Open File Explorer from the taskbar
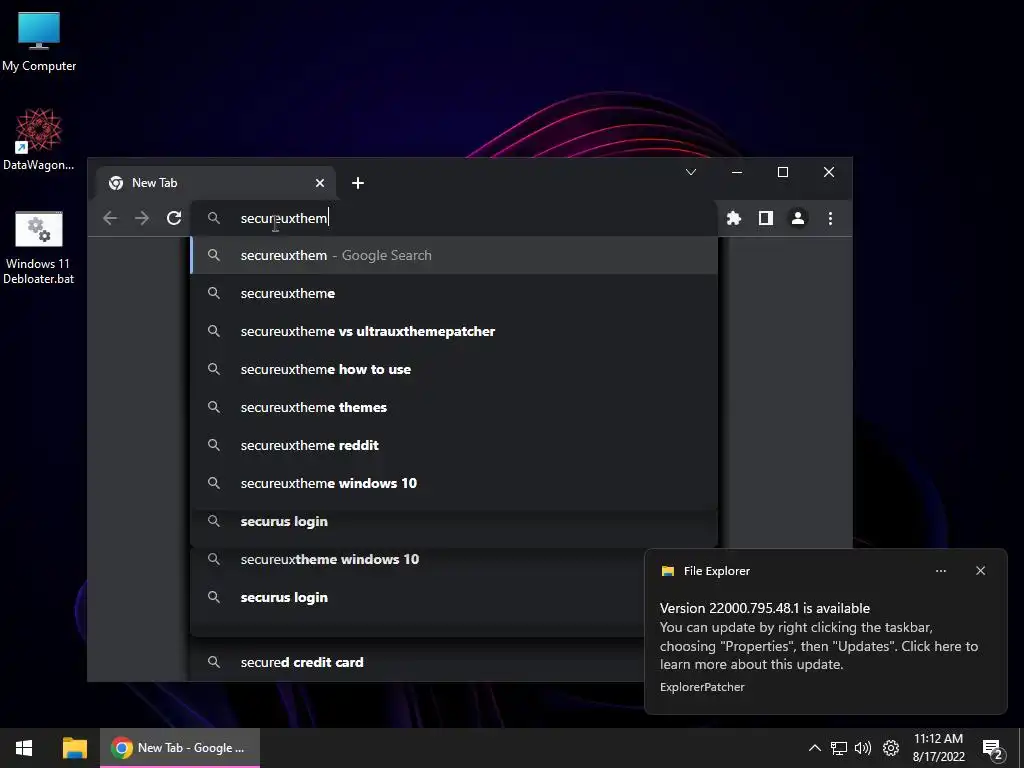Screen dimensions: 1024x768 74,748
